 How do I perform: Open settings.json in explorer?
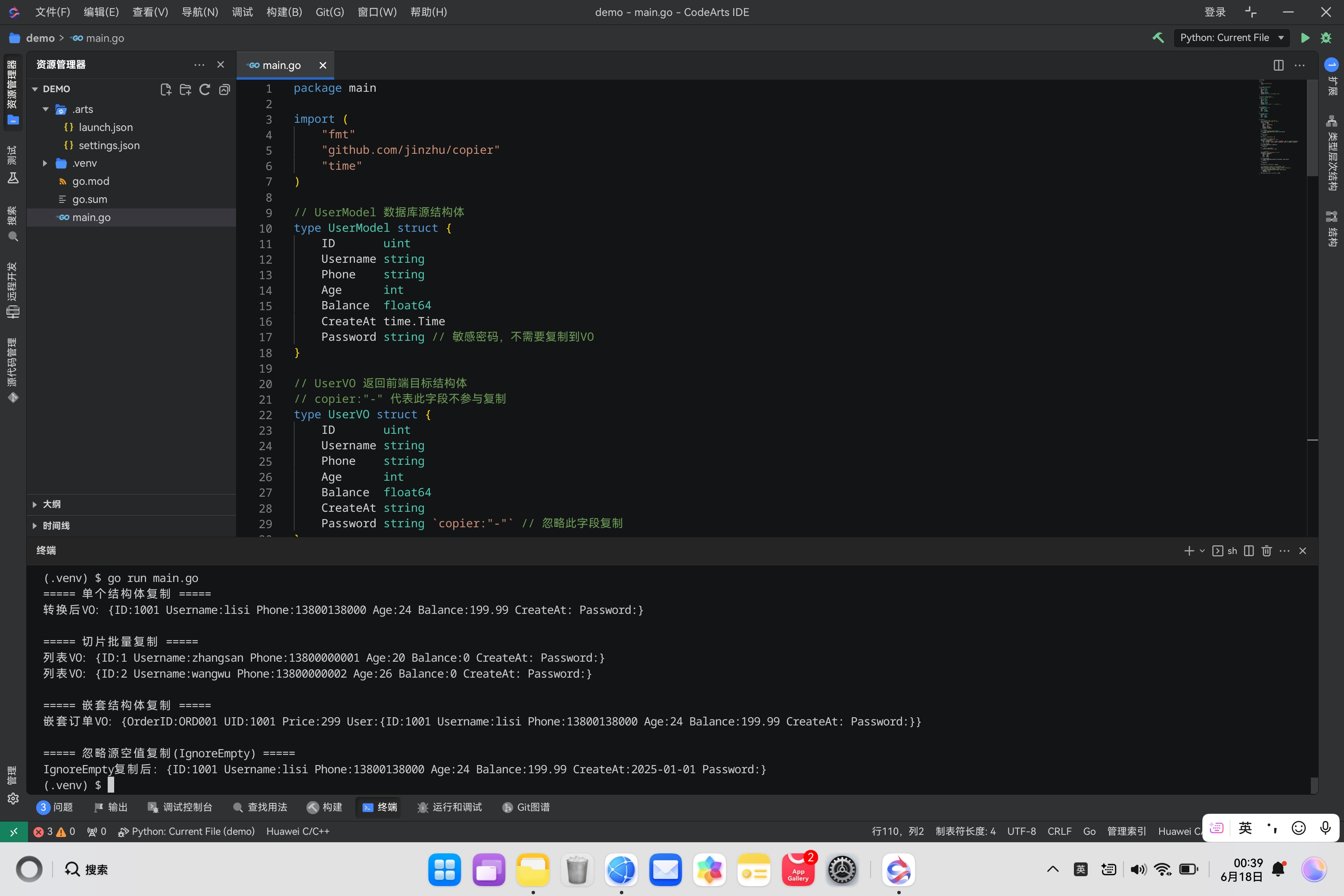tap(109, 145)
